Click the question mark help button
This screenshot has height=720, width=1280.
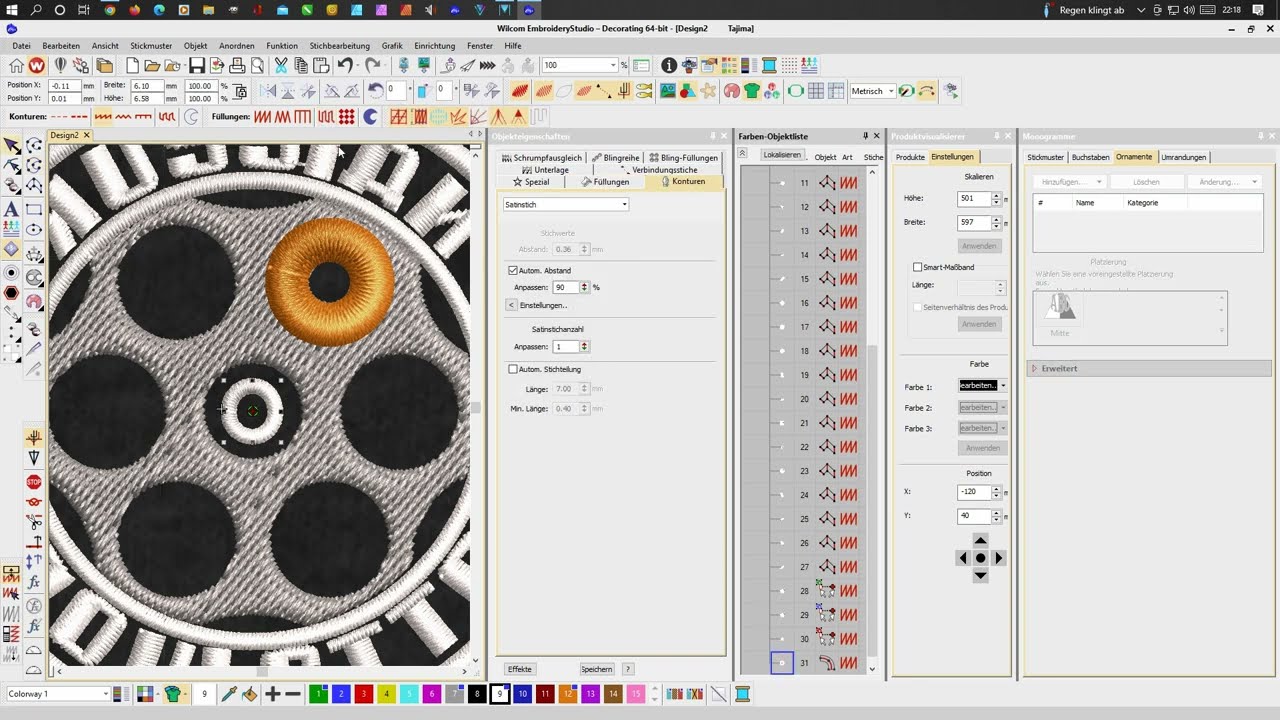[x=628, y=669]
